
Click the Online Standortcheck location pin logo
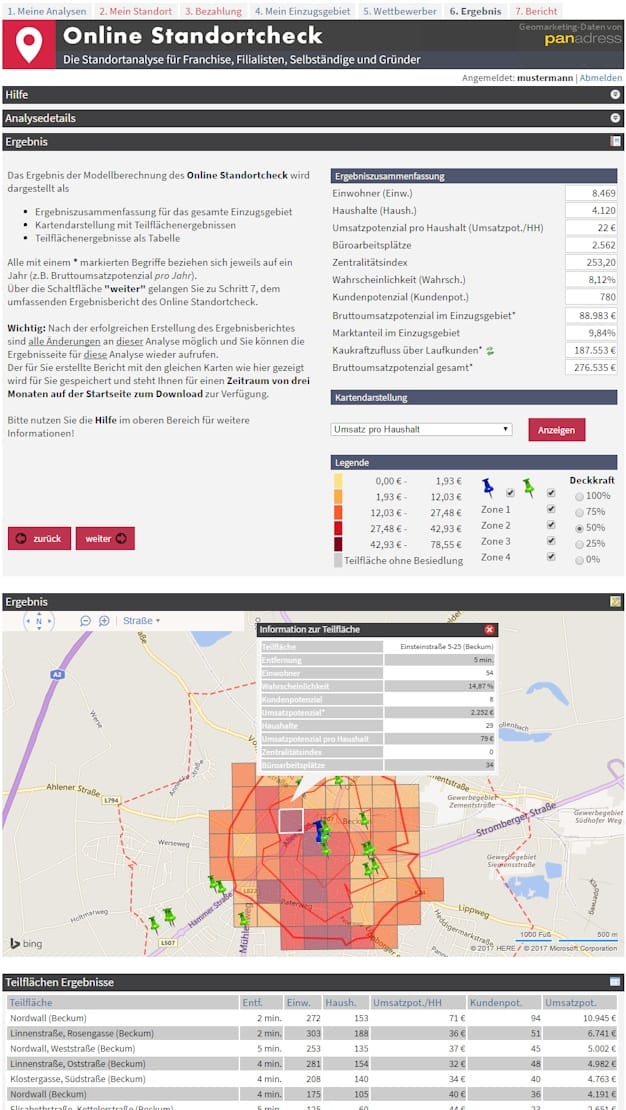pyautogui.click(x=29, y=44)
